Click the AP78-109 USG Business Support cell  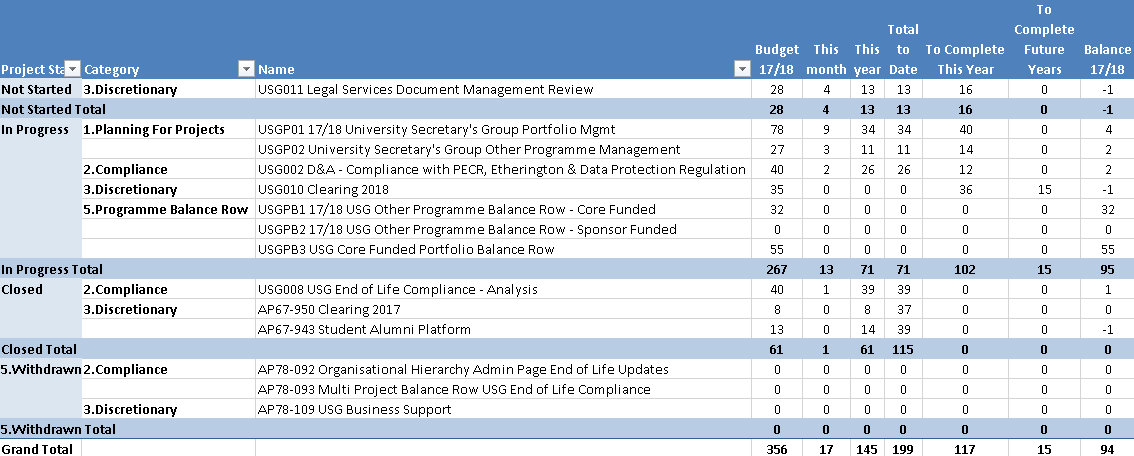(x=354, y=409)
